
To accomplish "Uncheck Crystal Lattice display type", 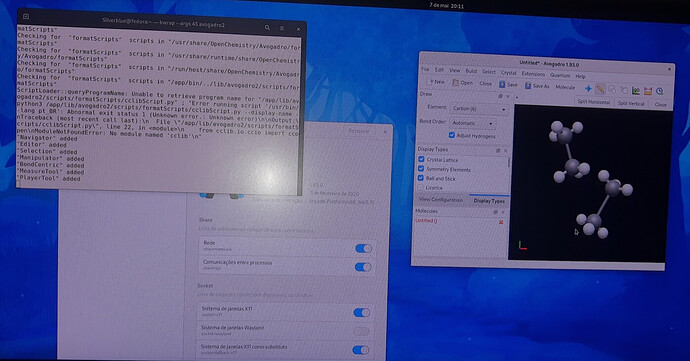I will [421, 159].
